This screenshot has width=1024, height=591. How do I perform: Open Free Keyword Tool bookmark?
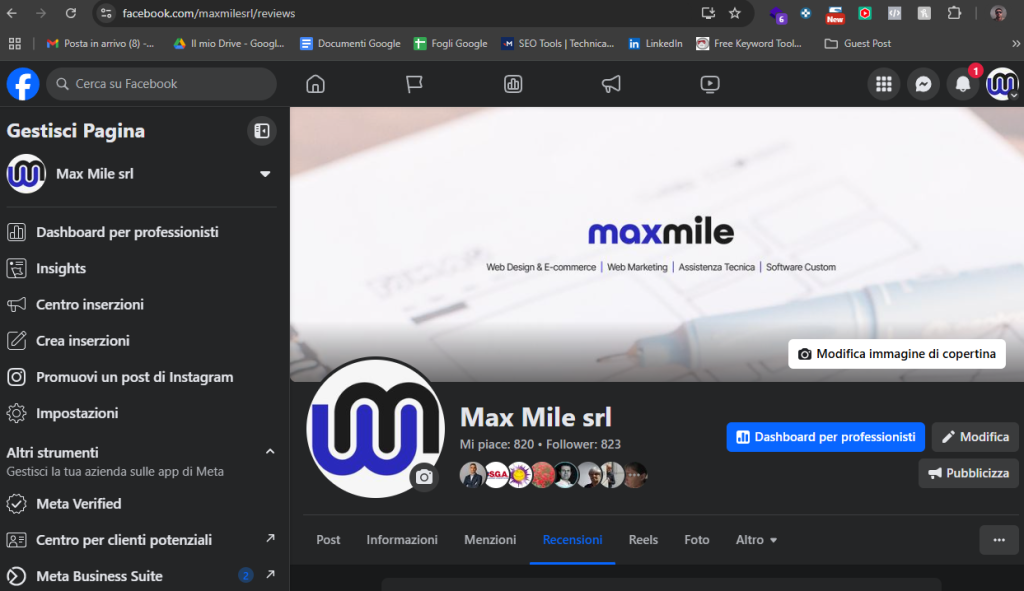click(749, 44)
